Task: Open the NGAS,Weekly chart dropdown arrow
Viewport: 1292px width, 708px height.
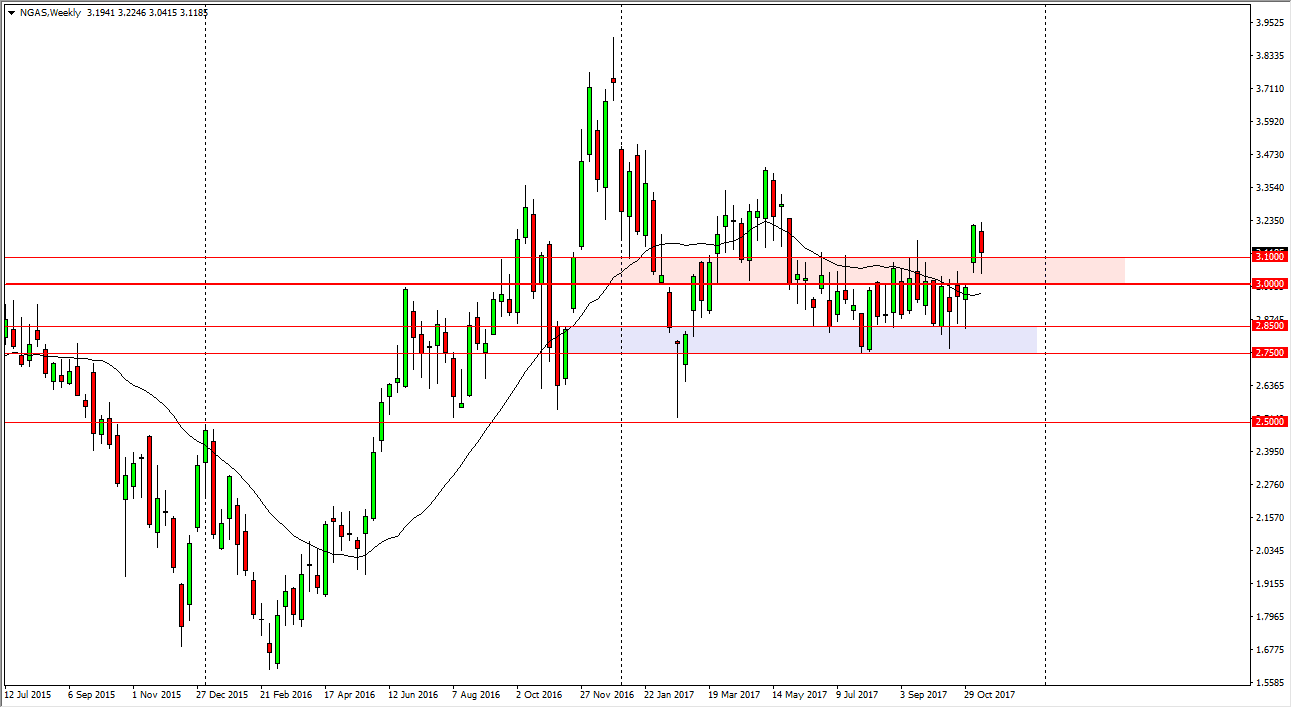Action: [10, 11]
